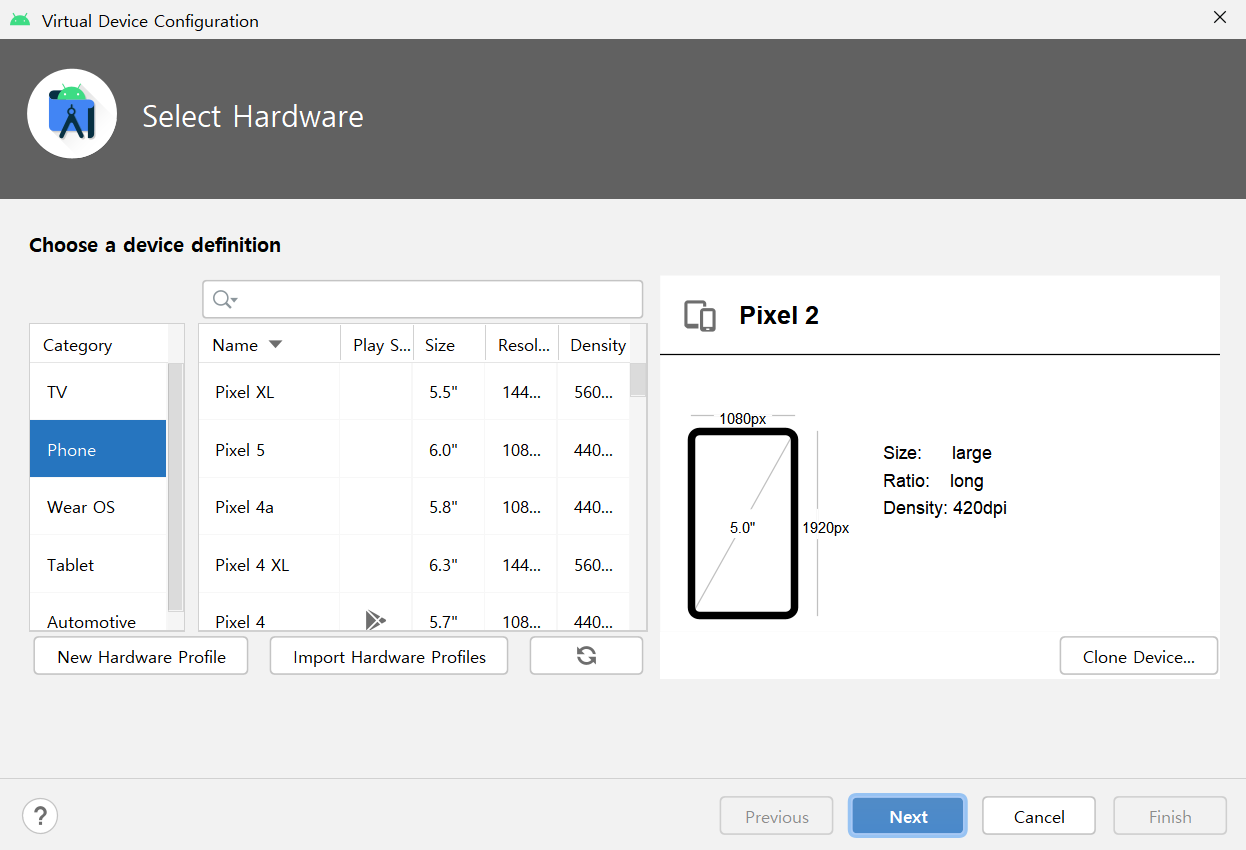Screen dimensions: 1246x850
Task: Click the Cancel button
Action: click(x=1039, y=816)
